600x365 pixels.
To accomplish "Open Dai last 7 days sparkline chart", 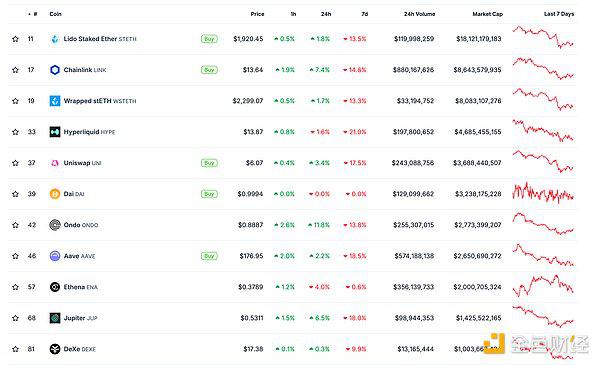I will [543, 193].
